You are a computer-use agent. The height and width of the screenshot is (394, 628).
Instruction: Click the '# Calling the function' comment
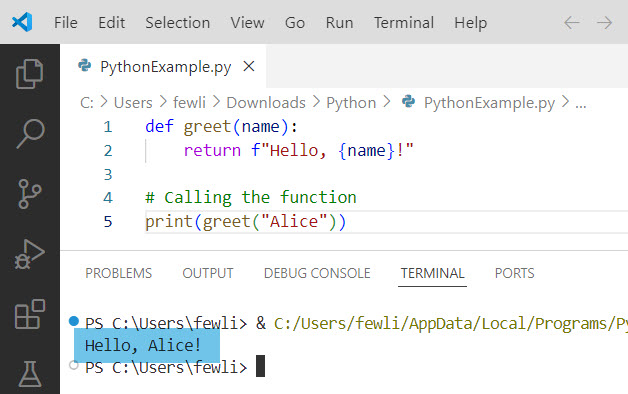251,198
